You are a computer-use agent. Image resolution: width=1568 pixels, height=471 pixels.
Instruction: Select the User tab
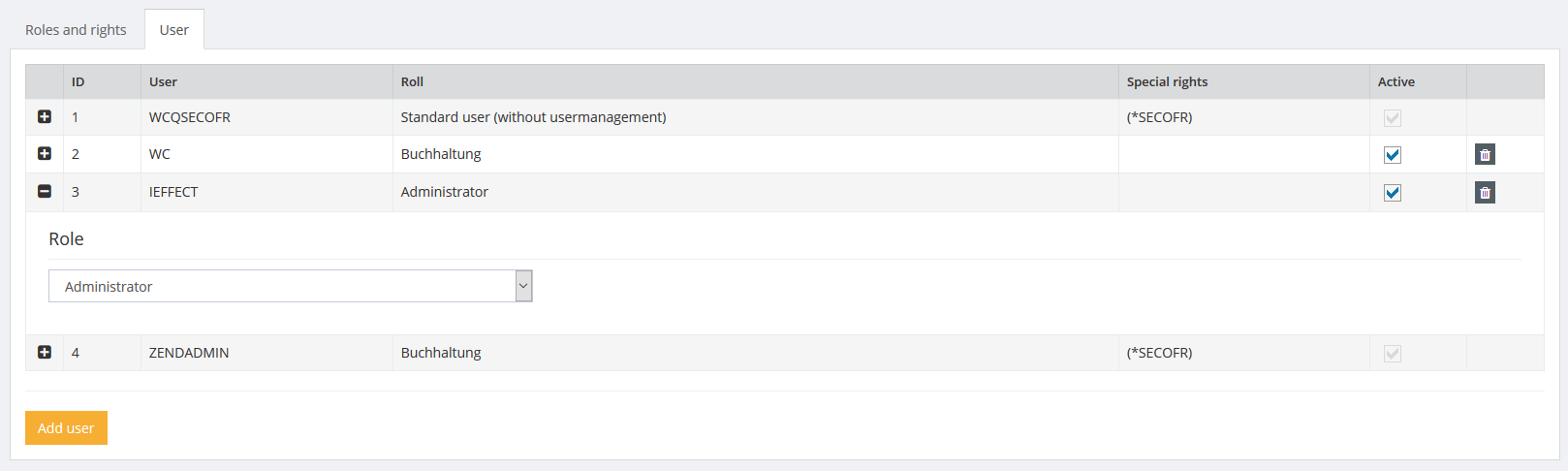coord(174,30)
